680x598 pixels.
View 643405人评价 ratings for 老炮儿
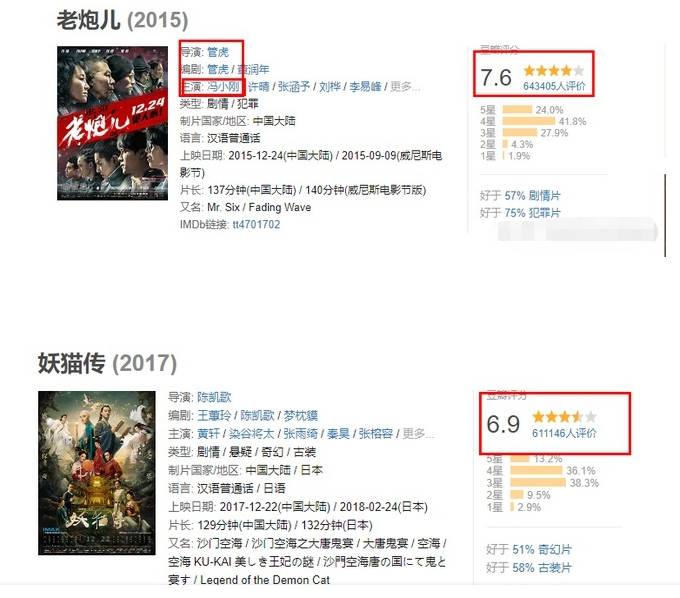(554, 86)
